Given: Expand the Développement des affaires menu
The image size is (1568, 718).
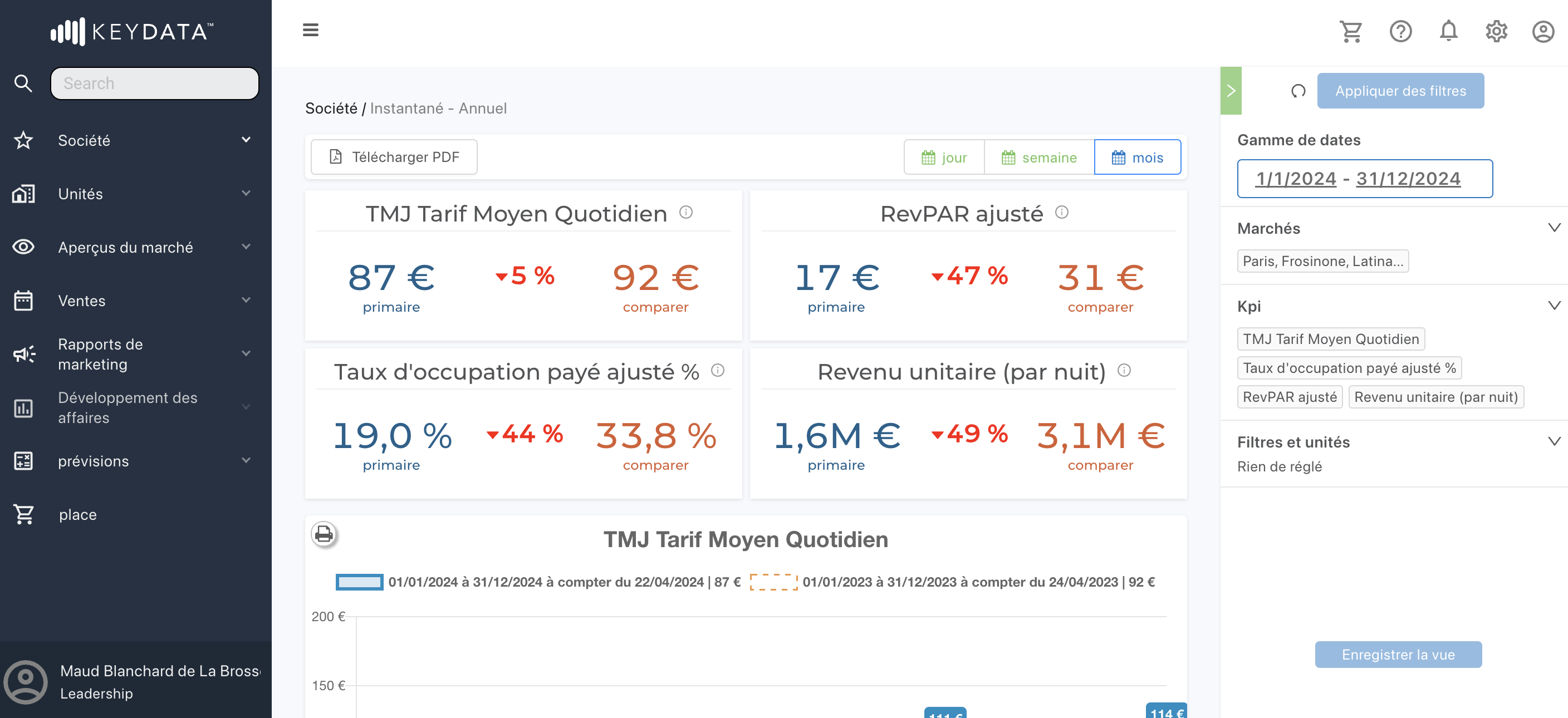Looking at the screenshot, I should (246, 407).
